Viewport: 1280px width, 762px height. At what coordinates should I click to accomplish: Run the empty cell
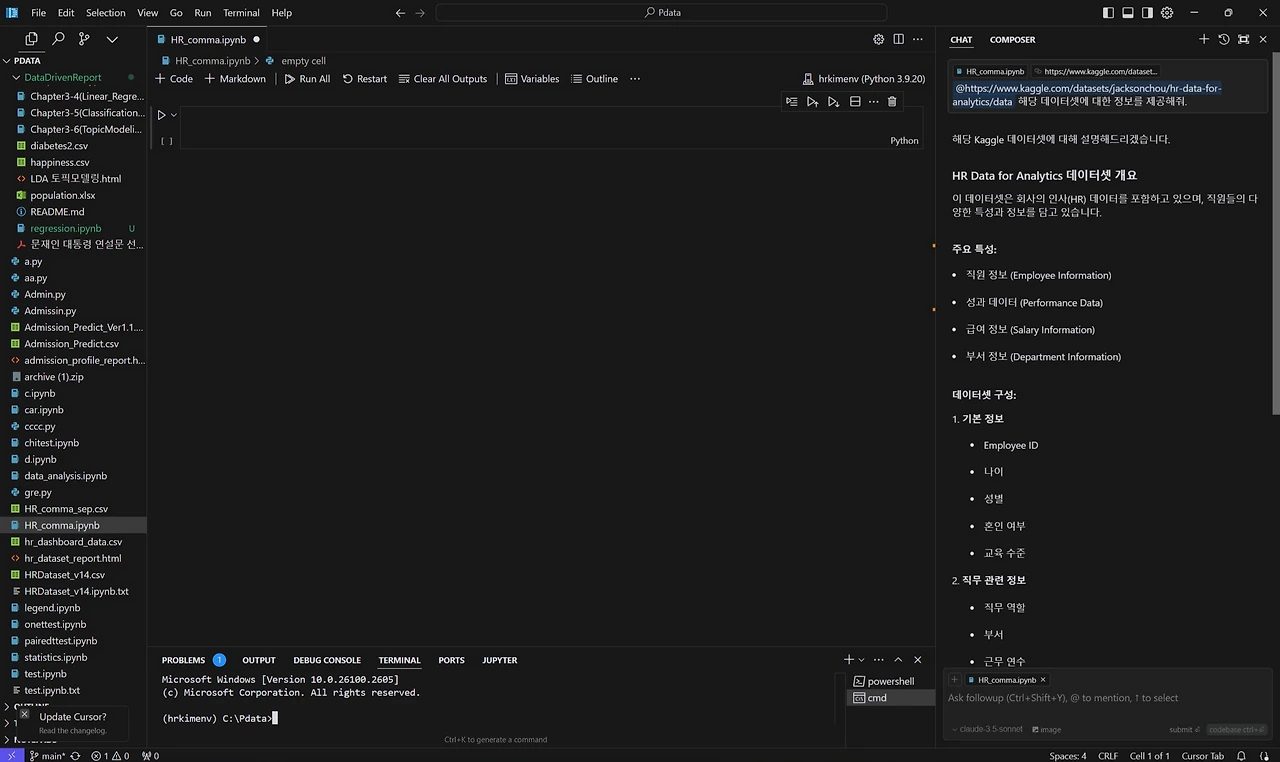pyautogui.click(x=161, y=115)
